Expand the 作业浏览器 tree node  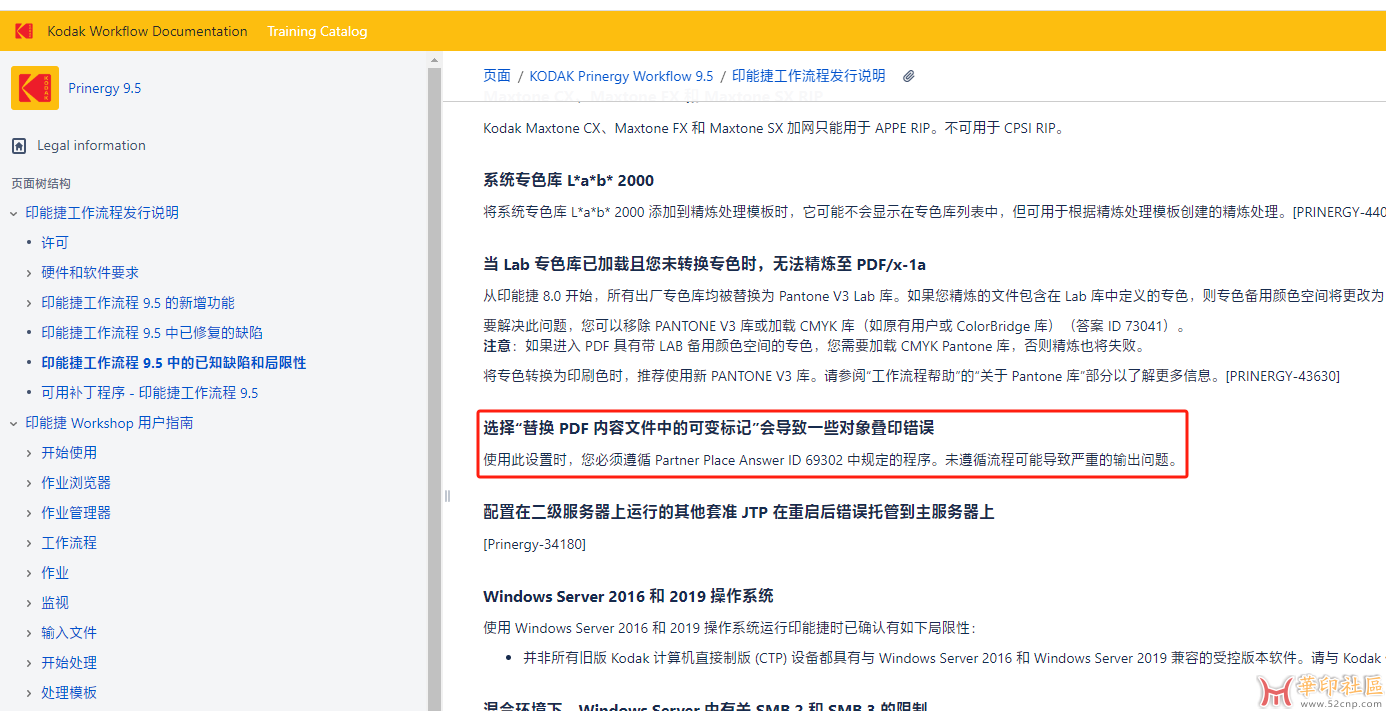pyautogui.click(x=29, y=483)
